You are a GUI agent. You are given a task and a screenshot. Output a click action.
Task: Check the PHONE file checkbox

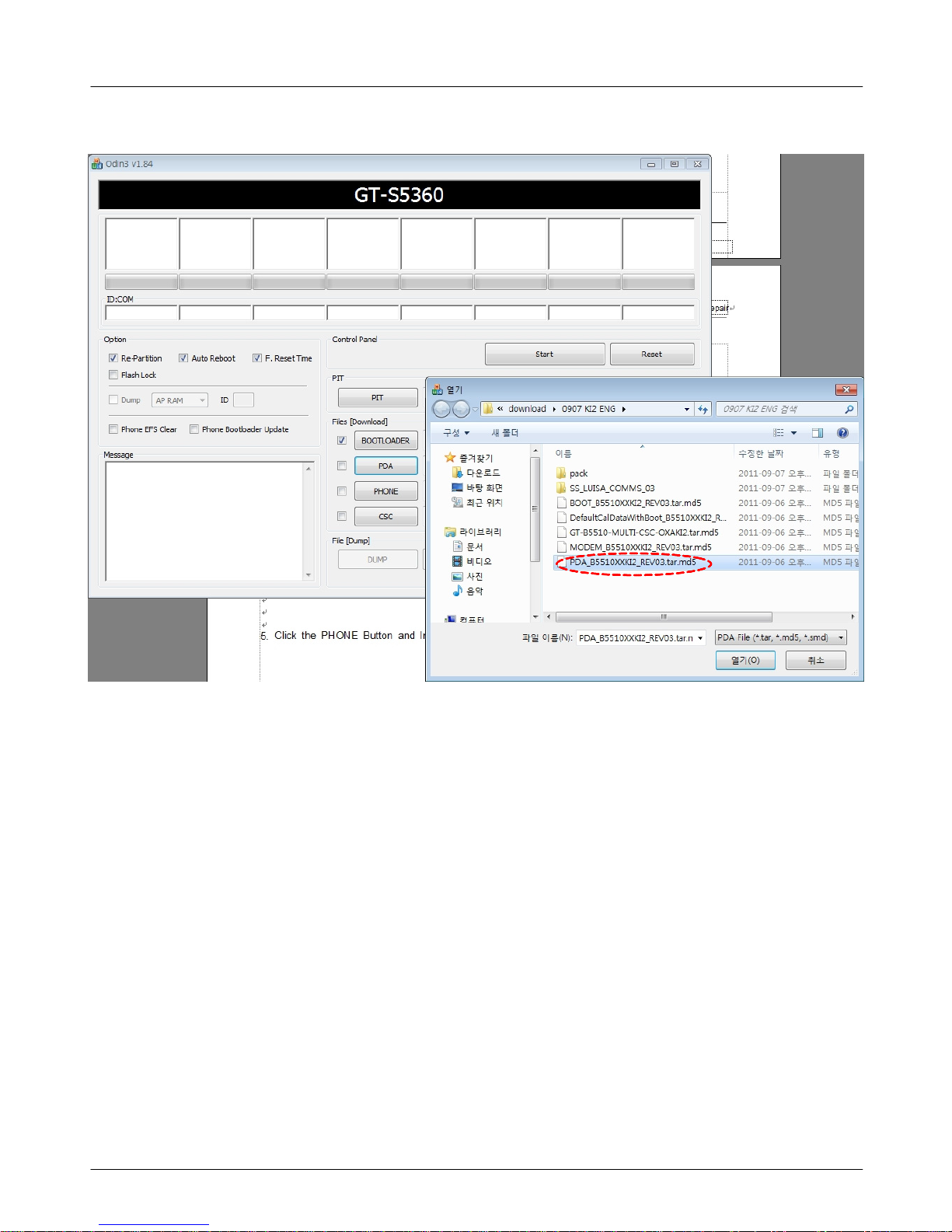pos(342,491)
